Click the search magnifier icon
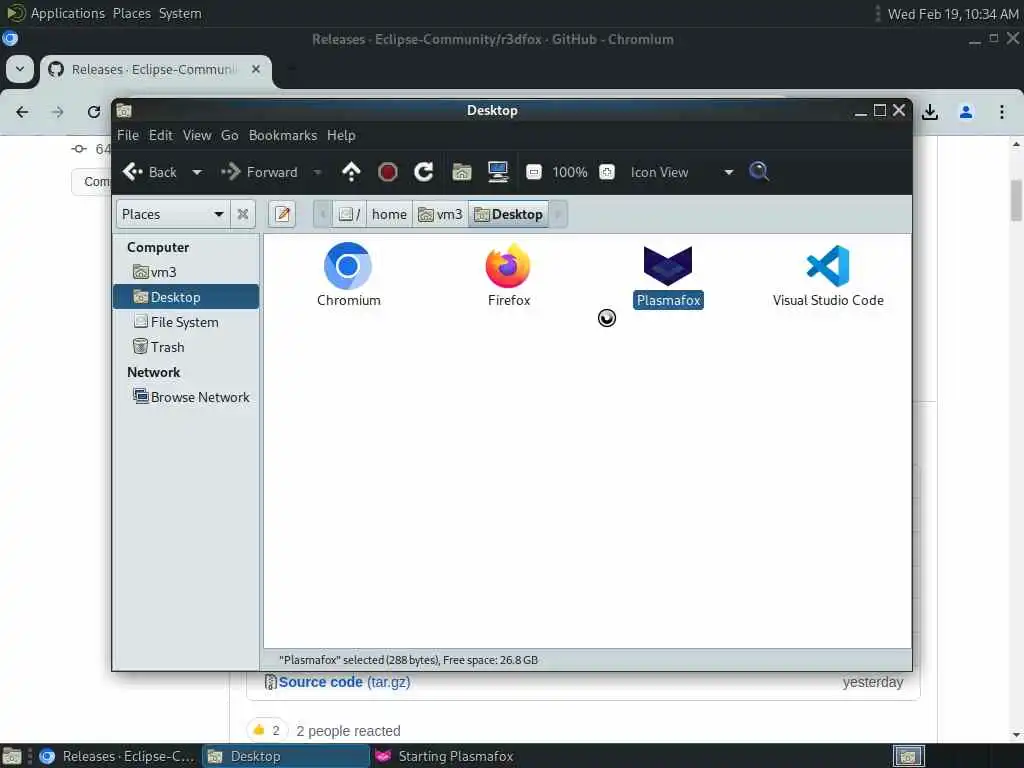The width and height of the screenshot is (1024, 768). (759, 172)
